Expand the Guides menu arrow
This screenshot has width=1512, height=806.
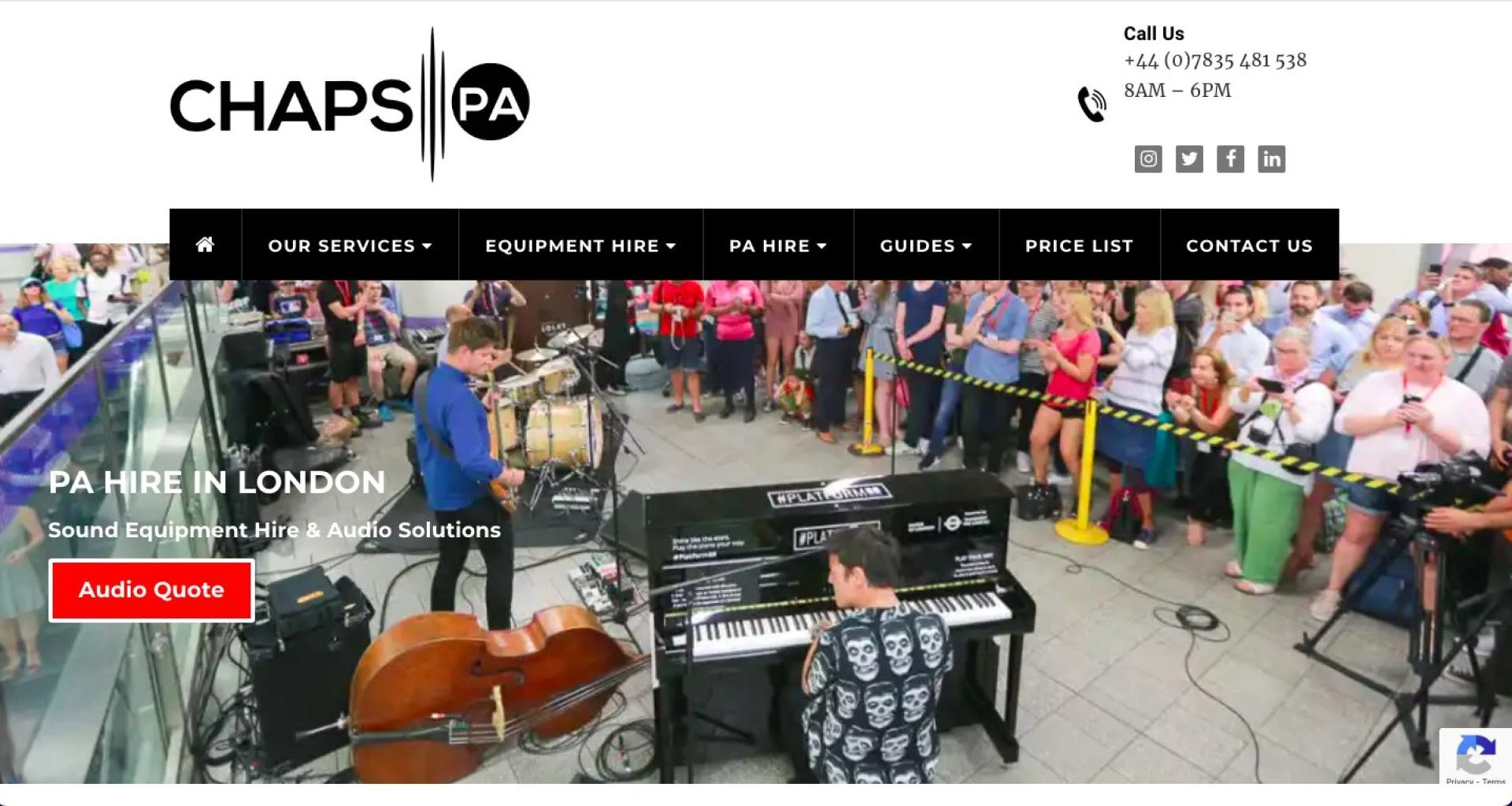pos(967,247)
